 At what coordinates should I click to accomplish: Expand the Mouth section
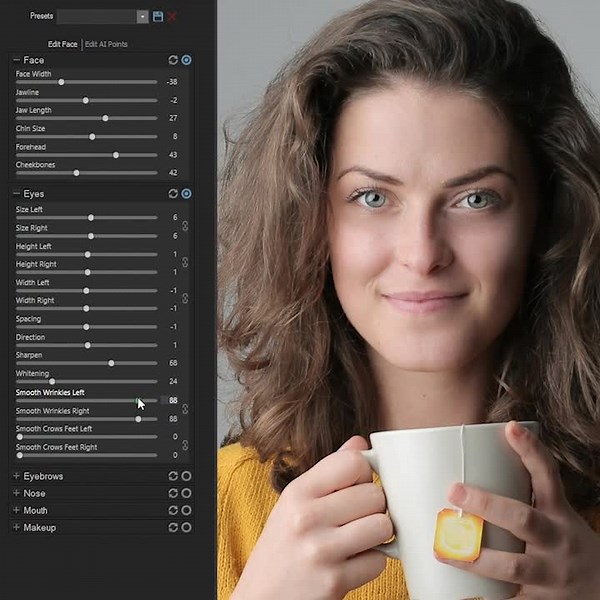(16, 510)
